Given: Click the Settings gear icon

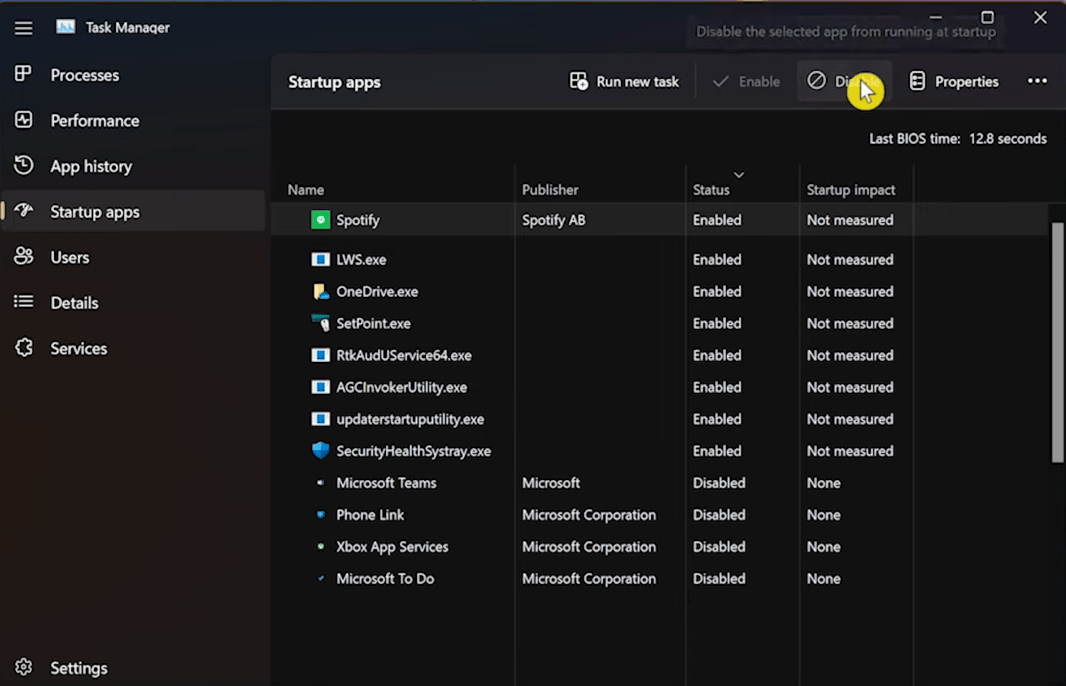Looking at the screenshot, I should [x=24, y=667].
